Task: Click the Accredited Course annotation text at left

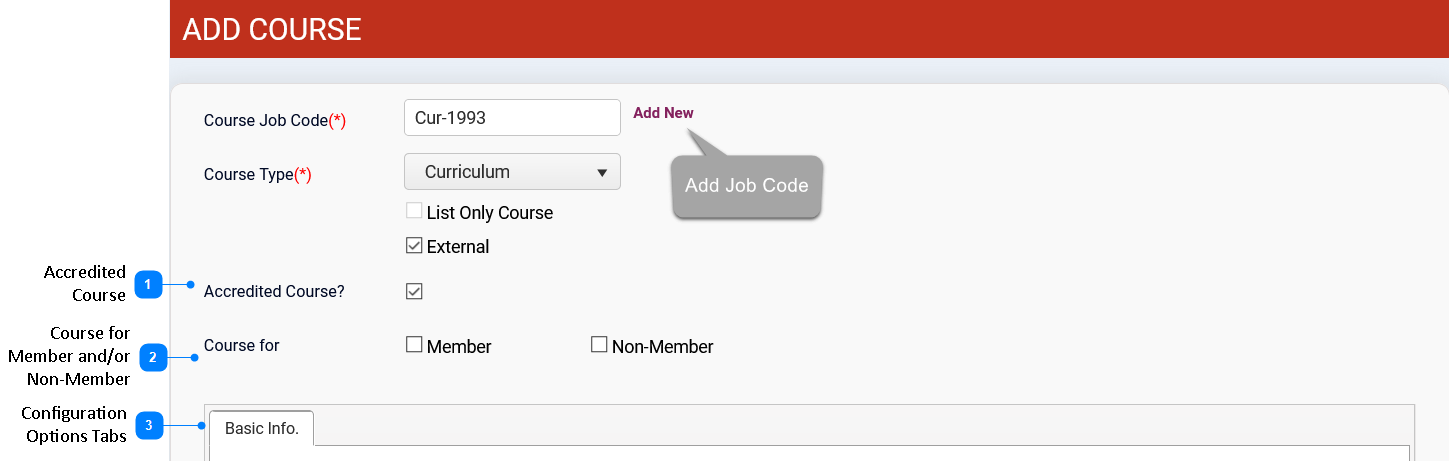Action: 85,284
